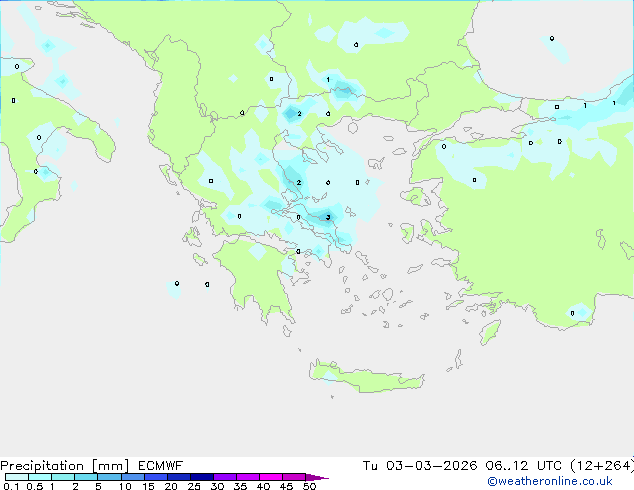Choose the 20–25 mm dark blue swatch

point(179,477)
